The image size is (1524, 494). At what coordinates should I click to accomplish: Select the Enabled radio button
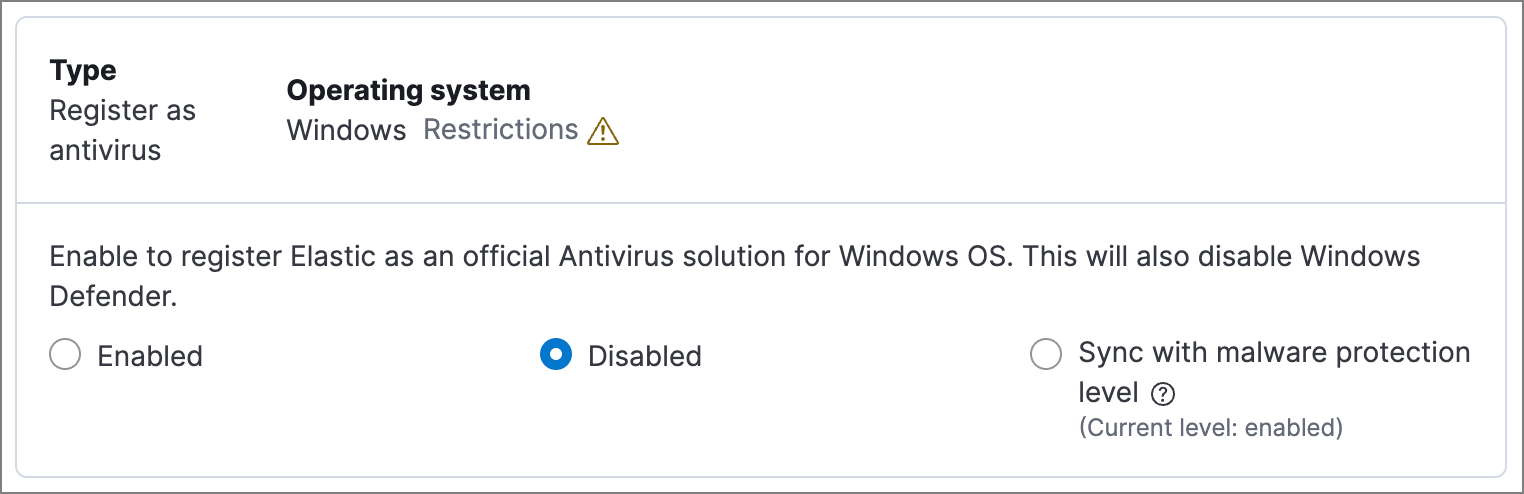point(65,355)
